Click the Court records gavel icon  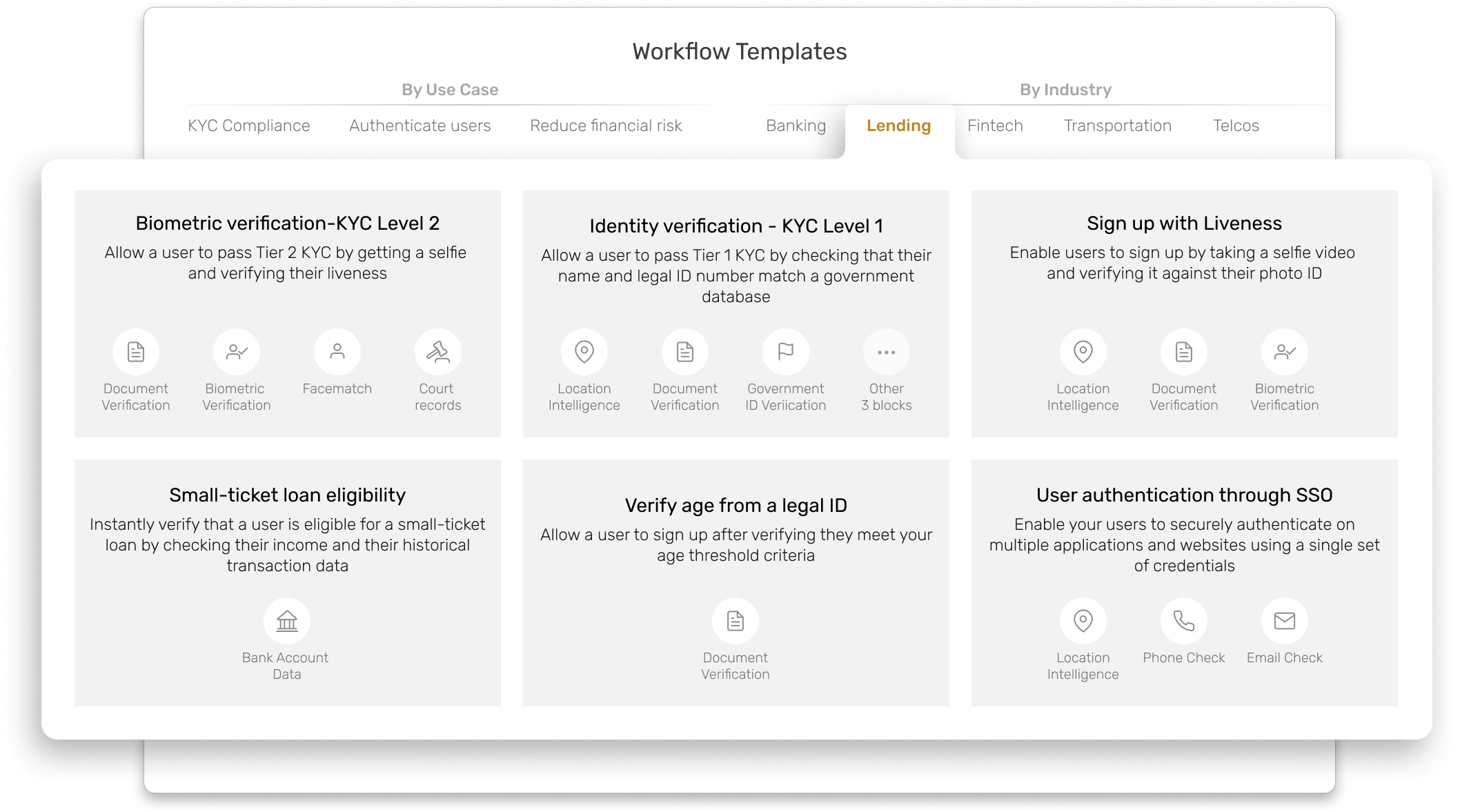(437, 352)
